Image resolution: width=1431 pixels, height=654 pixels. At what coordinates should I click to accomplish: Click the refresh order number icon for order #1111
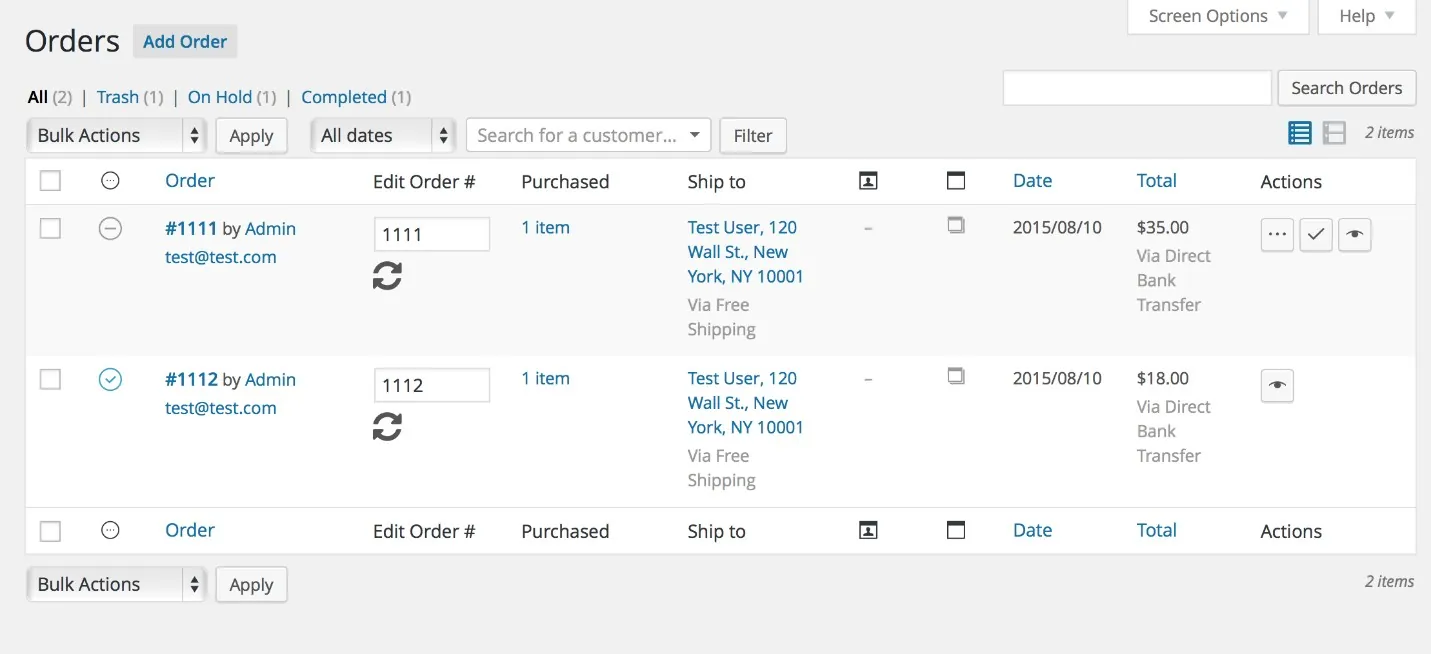coord(387,275)
